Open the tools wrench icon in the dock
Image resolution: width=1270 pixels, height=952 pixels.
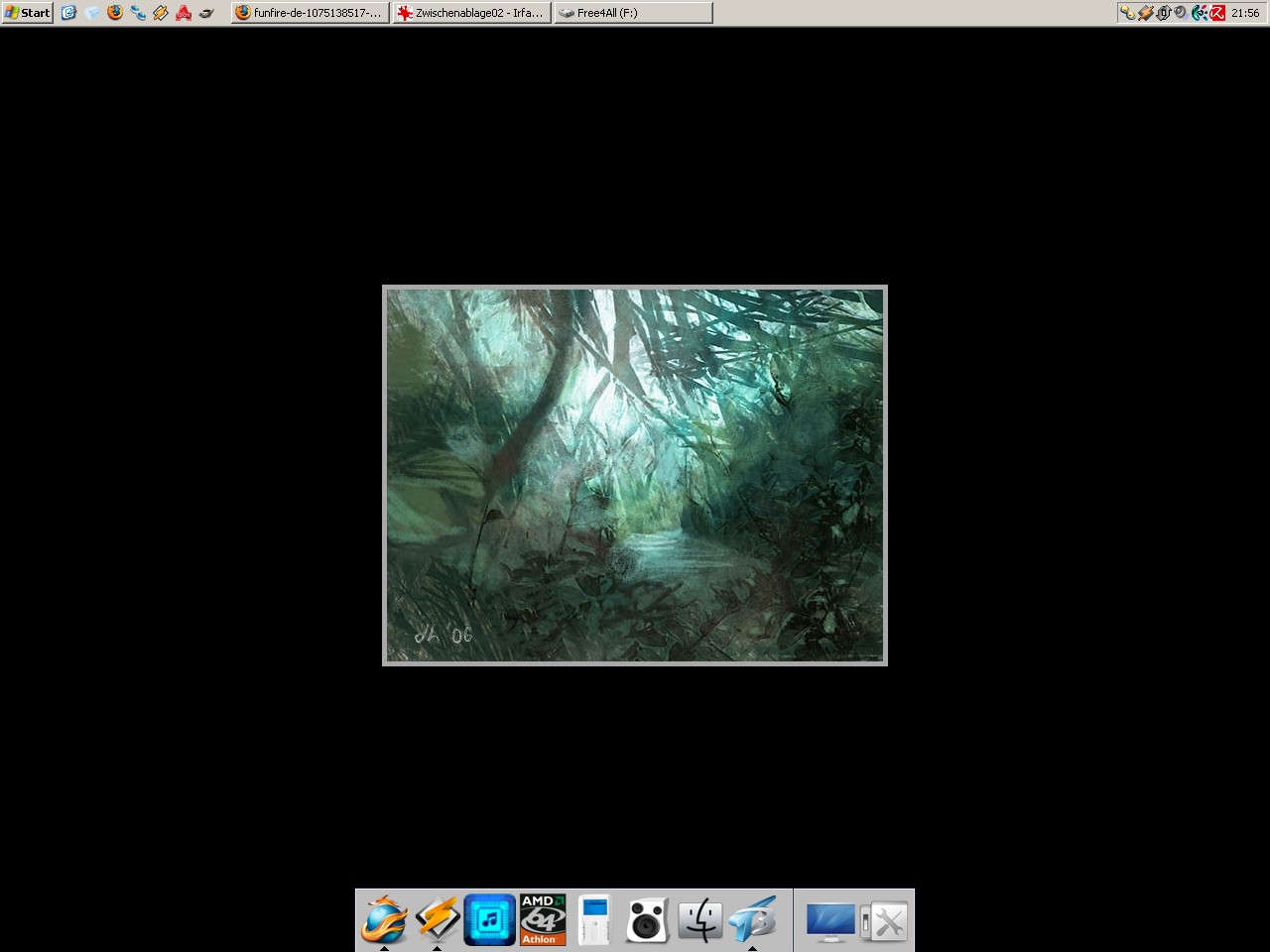(x=883, y=922)
